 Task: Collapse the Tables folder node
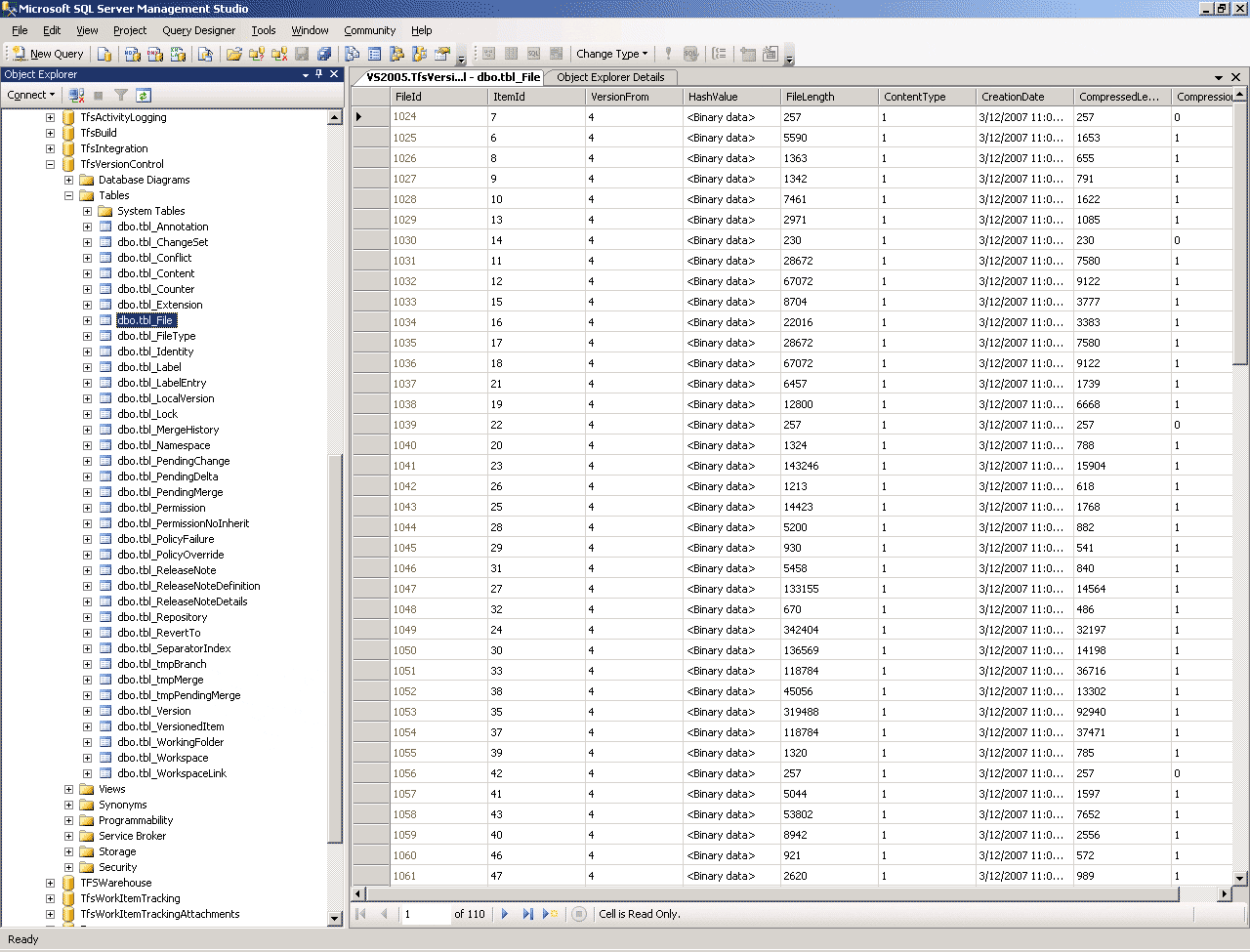(68, 195)
